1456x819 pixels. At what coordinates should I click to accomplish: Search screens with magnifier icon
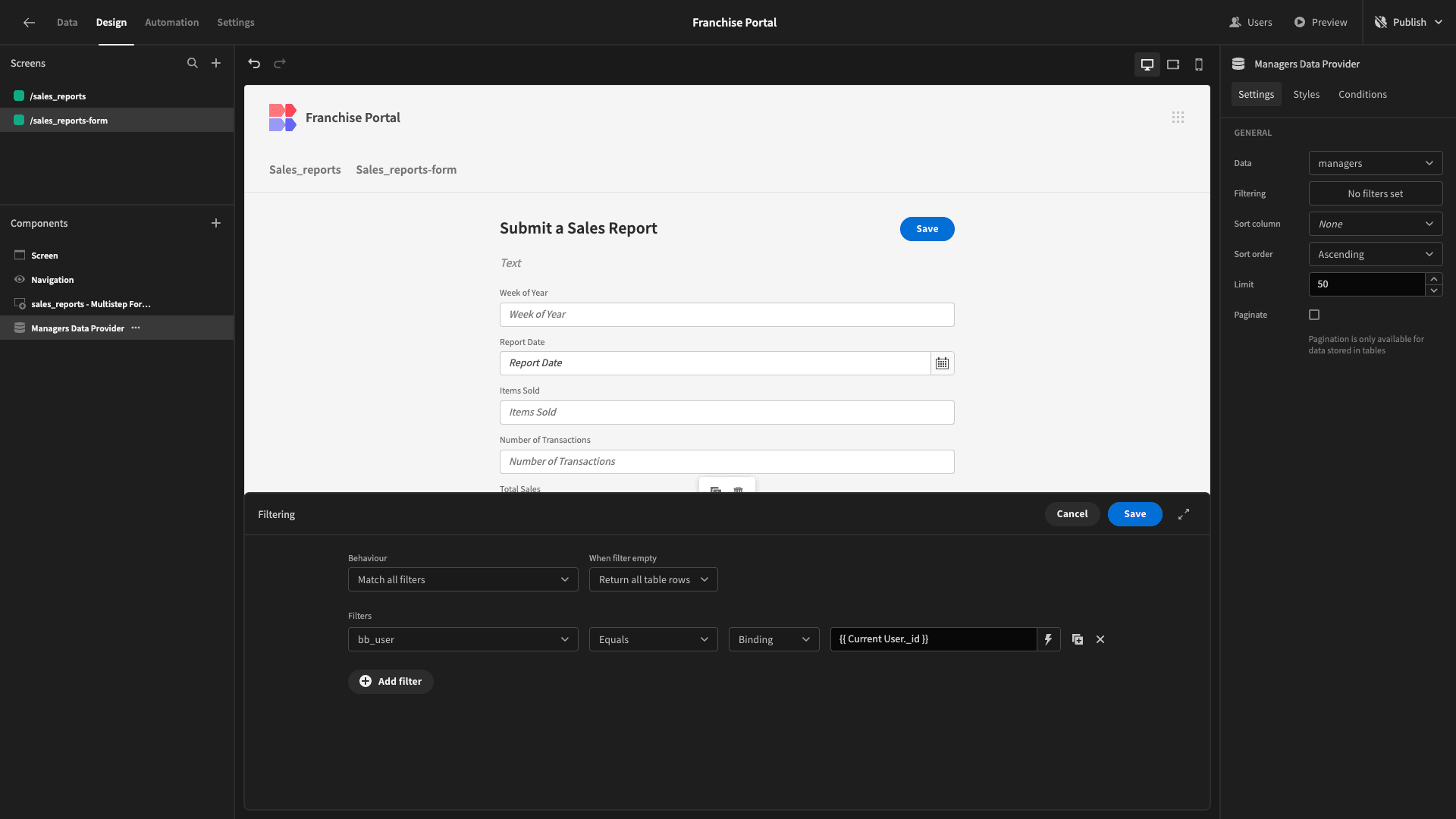[193, 64]
